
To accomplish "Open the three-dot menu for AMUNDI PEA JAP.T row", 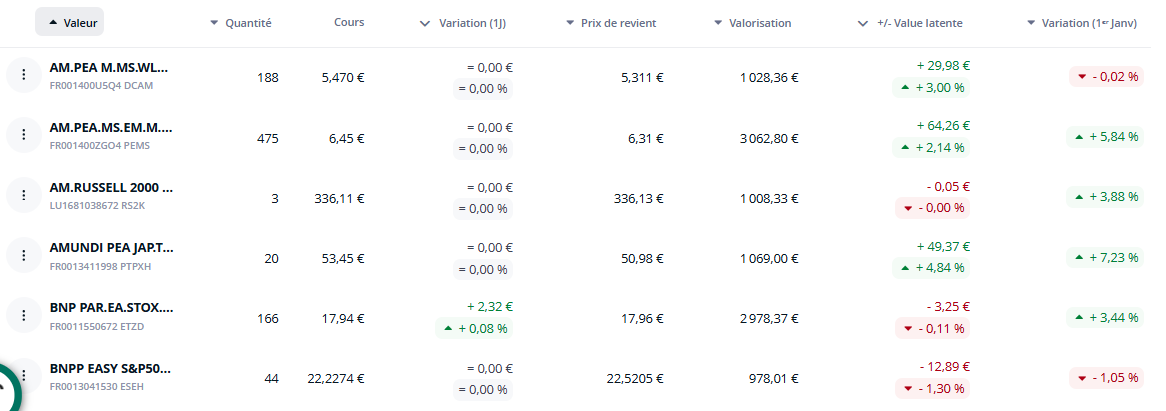I will coord(22,256).
